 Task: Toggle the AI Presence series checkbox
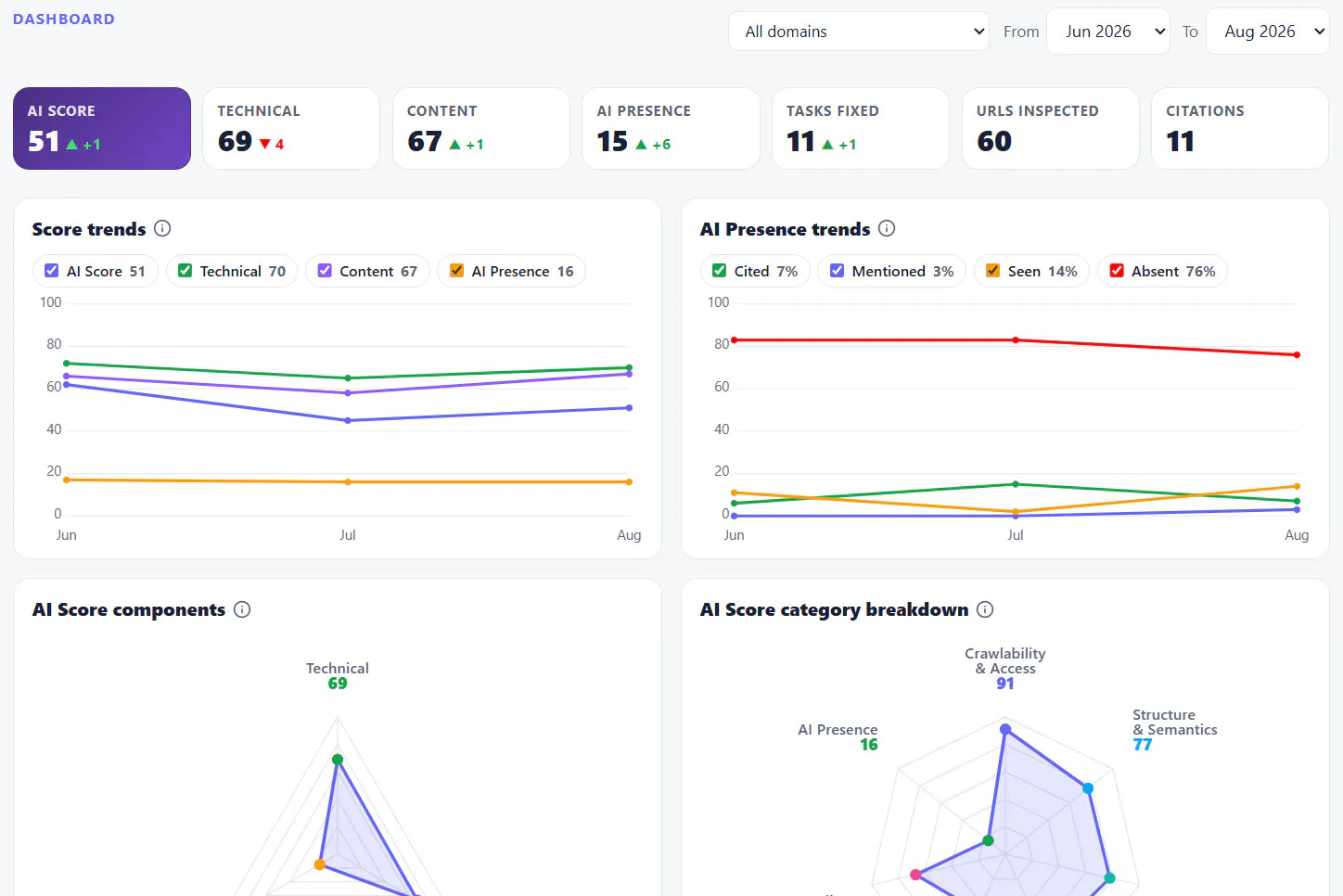point(456,271)
